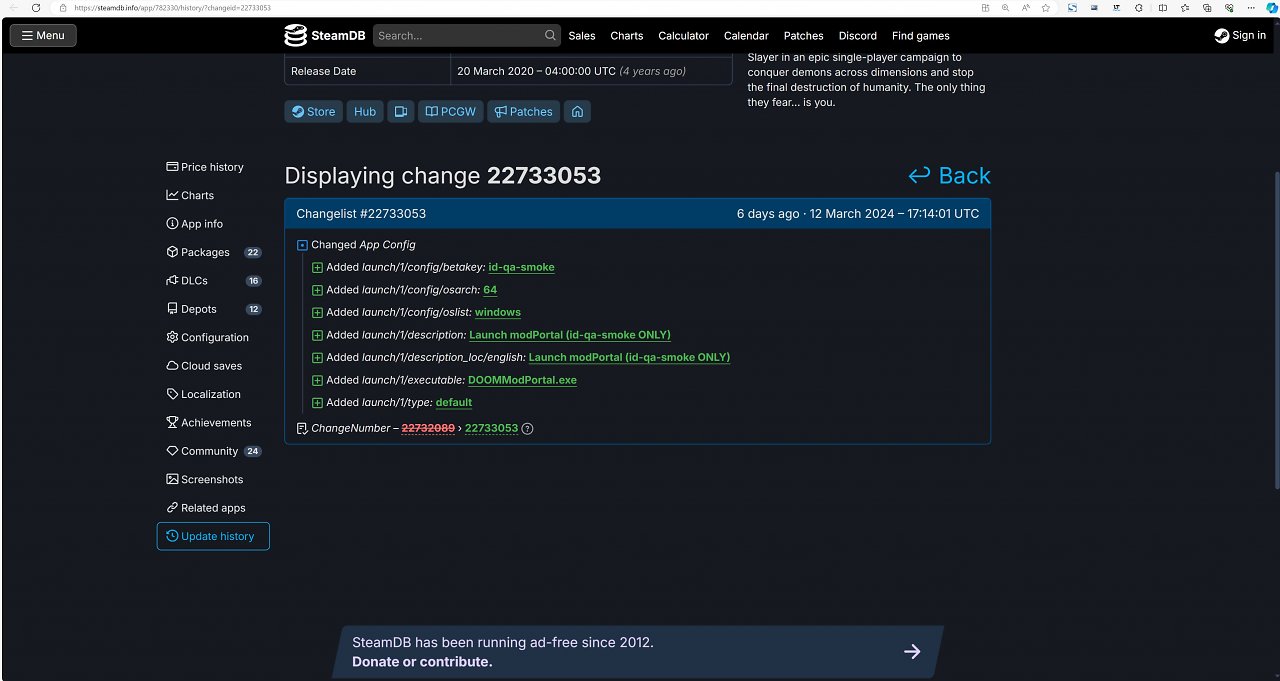Click description value Launch modPortal
The image size is (1280, 681).
point(570,335)
